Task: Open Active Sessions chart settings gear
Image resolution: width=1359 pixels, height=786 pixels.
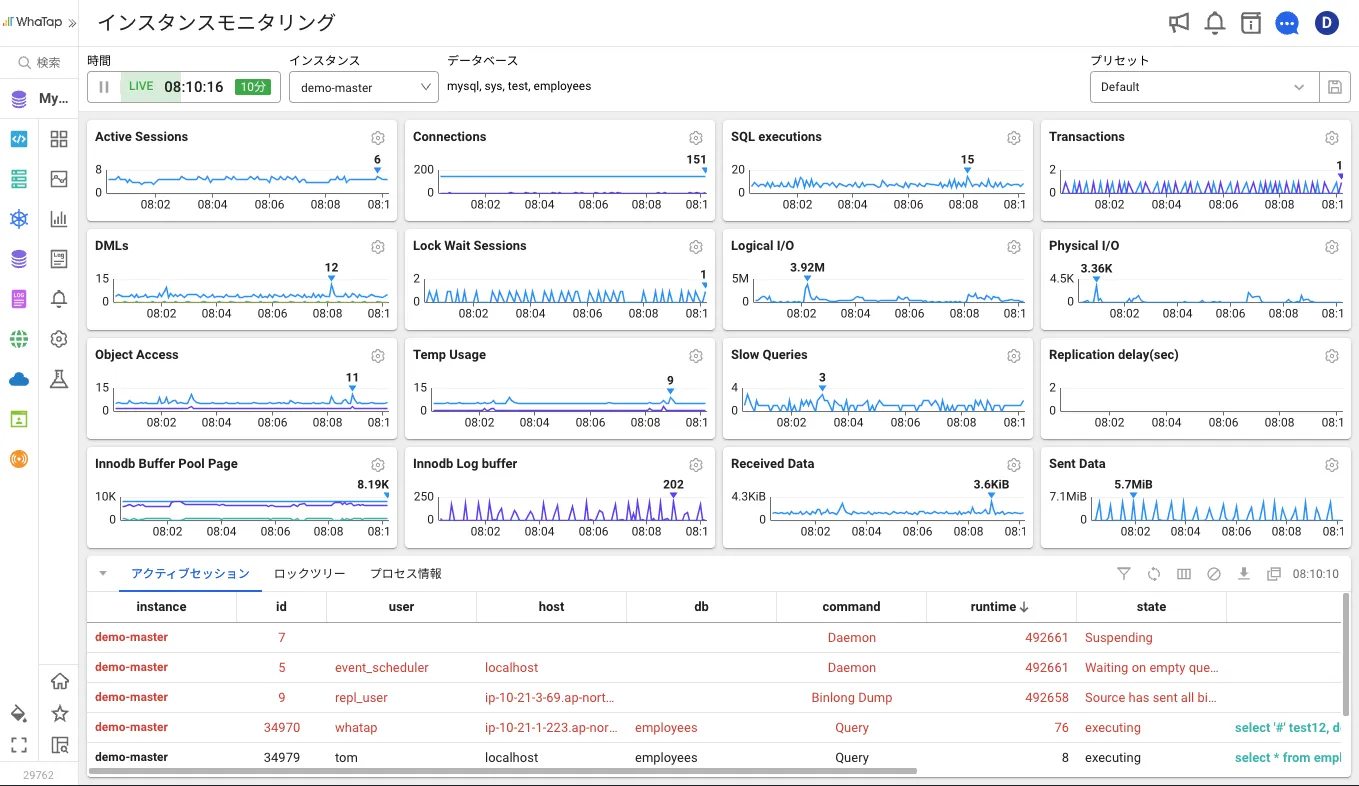Action: pyautogui.click(x=378, y=138)
